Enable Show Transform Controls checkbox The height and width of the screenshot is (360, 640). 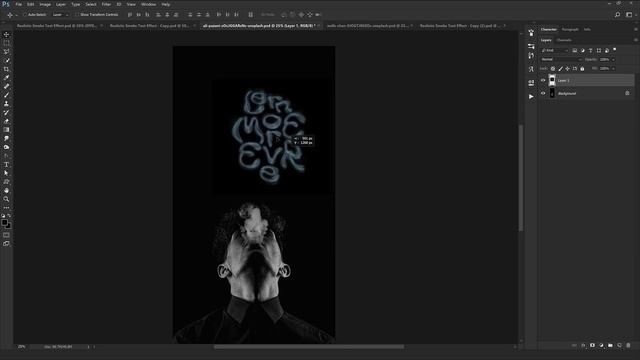(77, 15)
